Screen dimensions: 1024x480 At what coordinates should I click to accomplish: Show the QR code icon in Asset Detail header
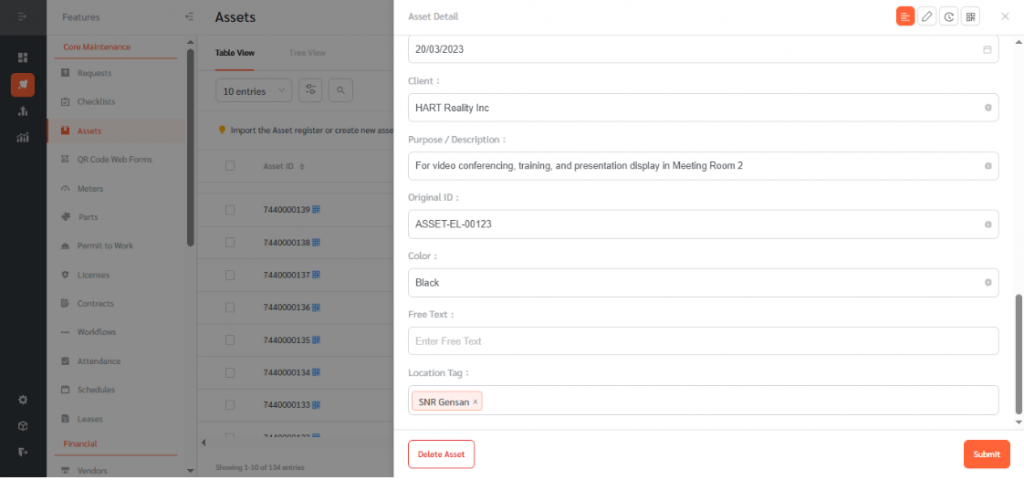click(x=970, y=17)
